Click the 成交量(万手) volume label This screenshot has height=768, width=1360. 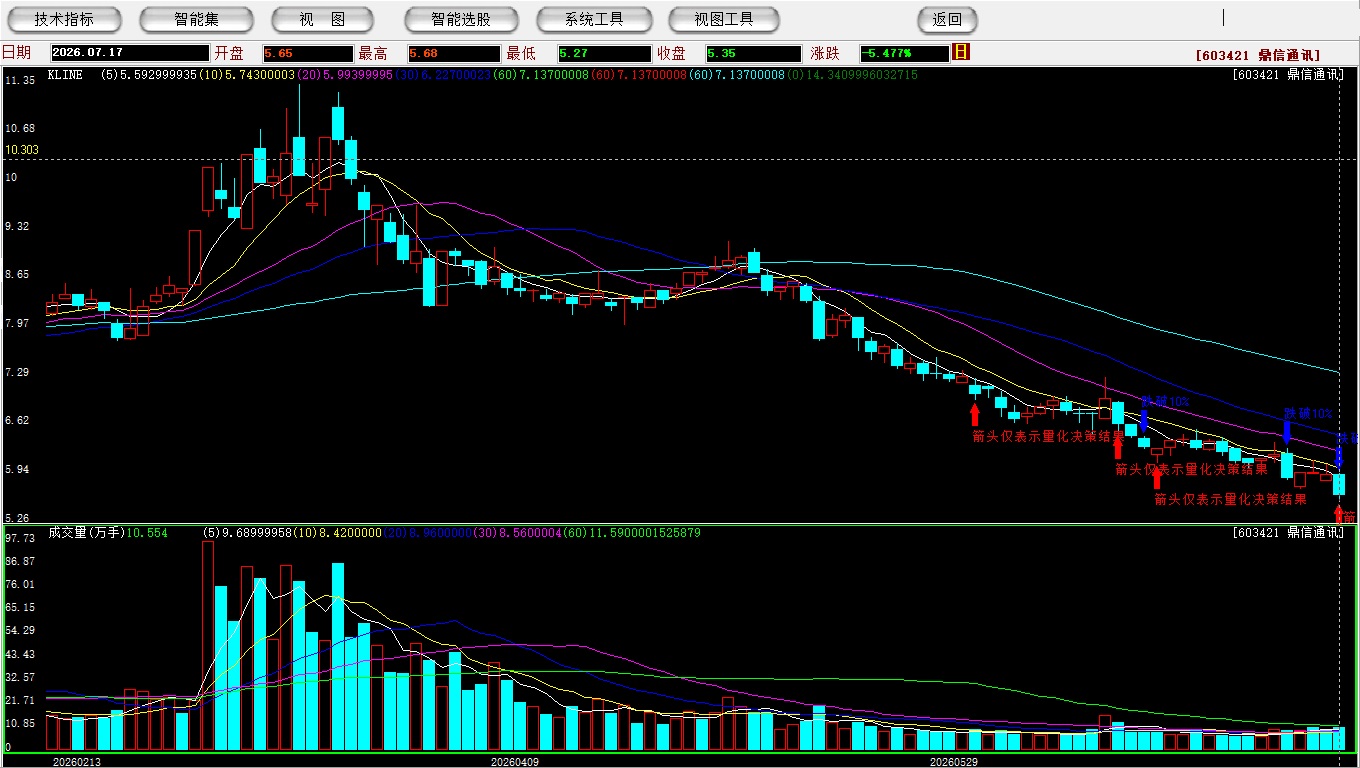pyautogui.click(x=86, y=533)
